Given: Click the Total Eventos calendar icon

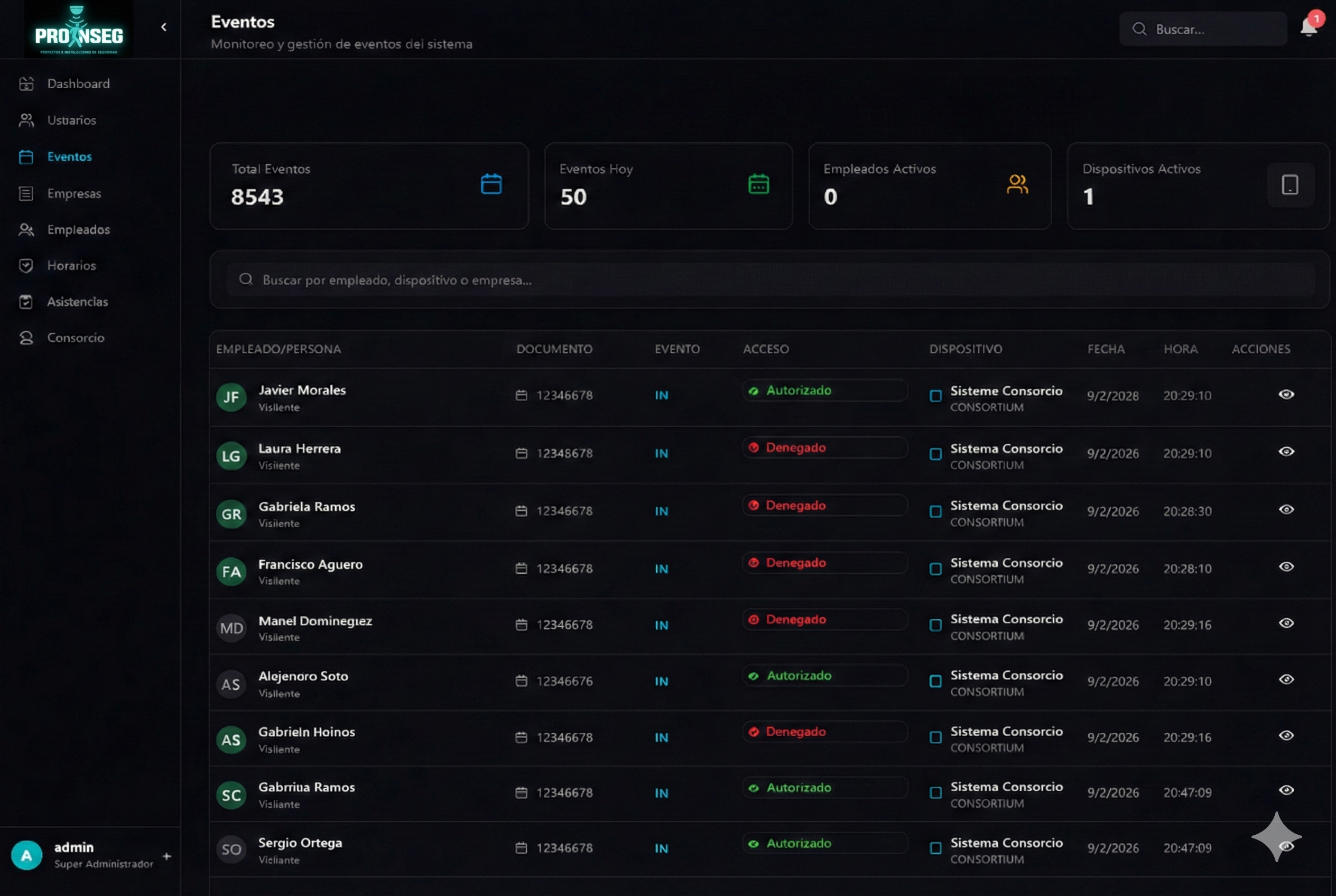Looking at the screenshot, I should (x=491, y=184).
